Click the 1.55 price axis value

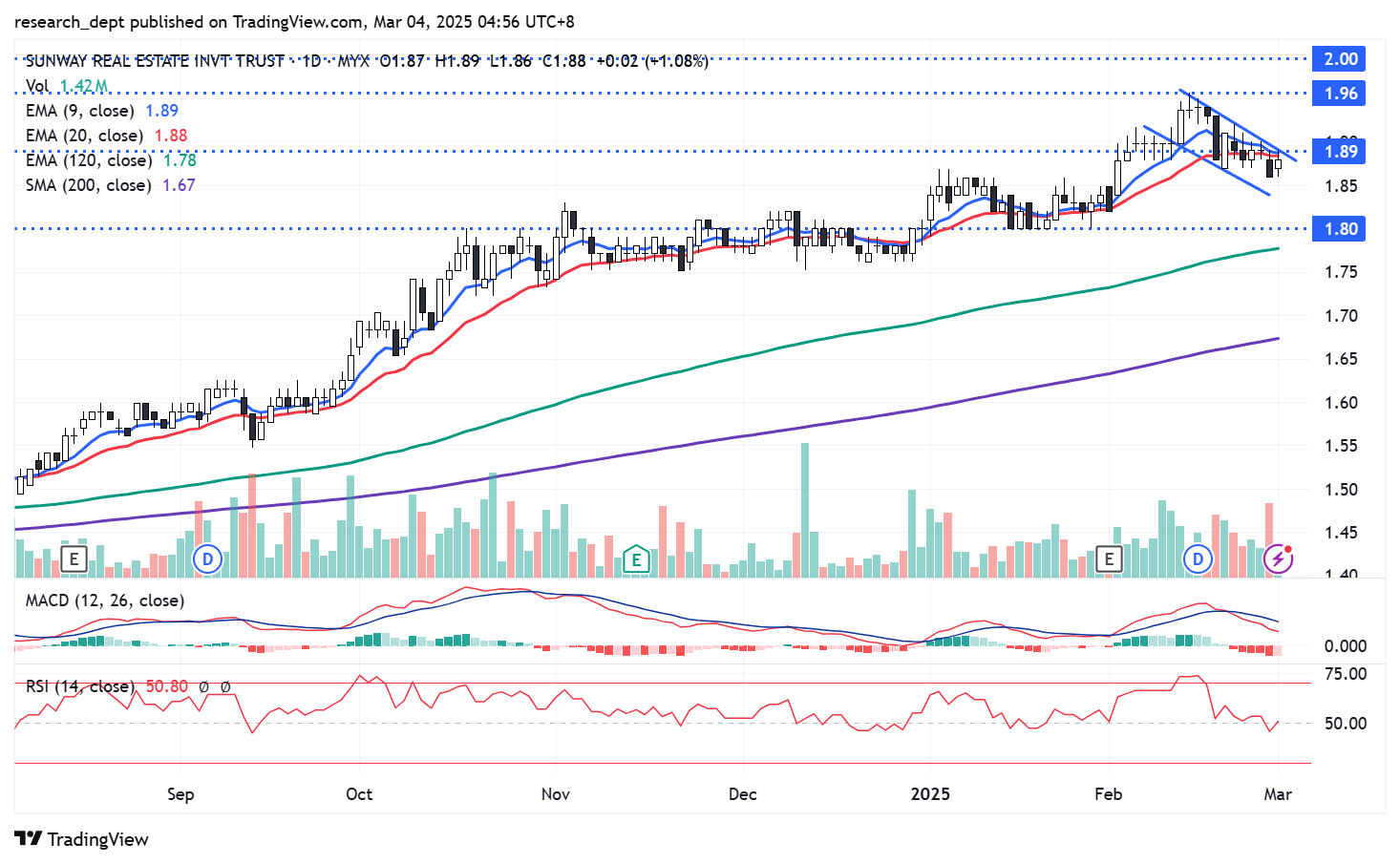[1341, 446]
